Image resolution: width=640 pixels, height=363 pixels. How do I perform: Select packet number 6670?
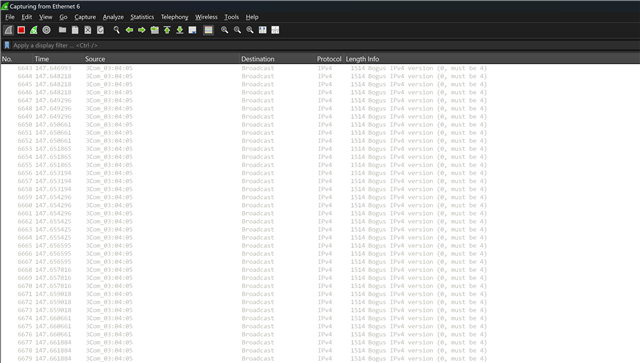tap(24, 286)
